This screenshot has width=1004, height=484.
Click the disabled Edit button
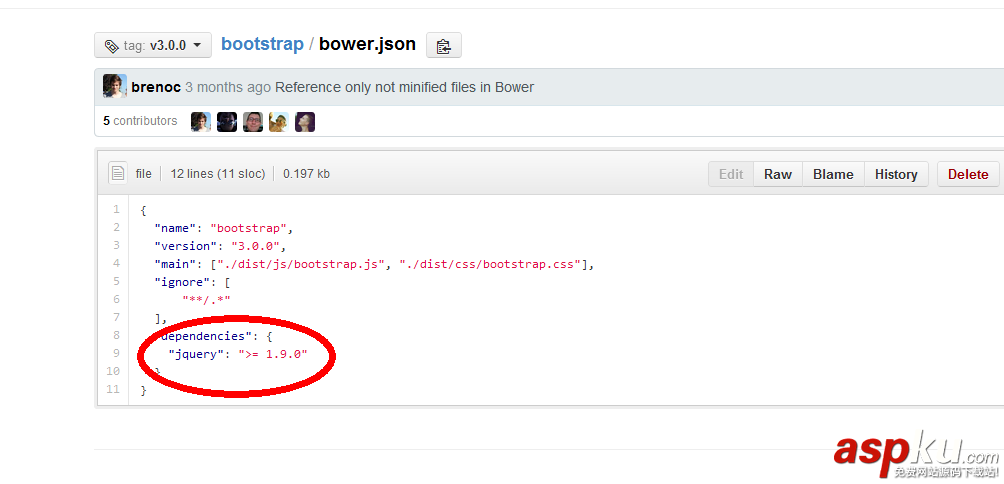[731, 174]
